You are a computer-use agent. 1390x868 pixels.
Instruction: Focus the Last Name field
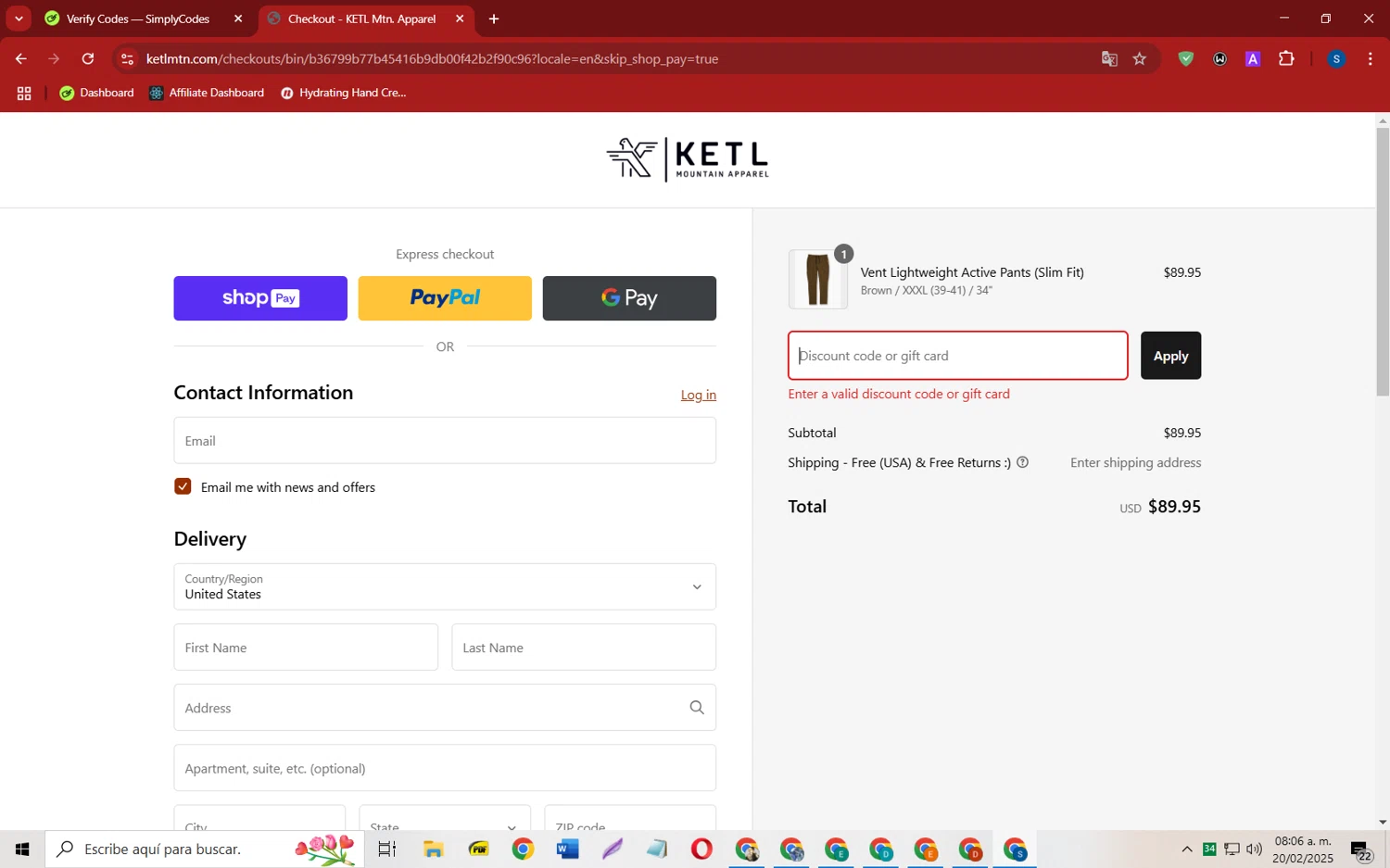tap(584, 647)
